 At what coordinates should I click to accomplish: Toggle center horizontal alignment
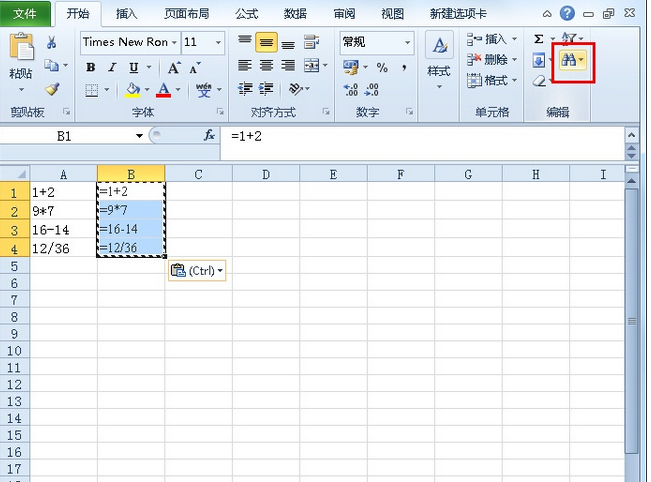266,65
